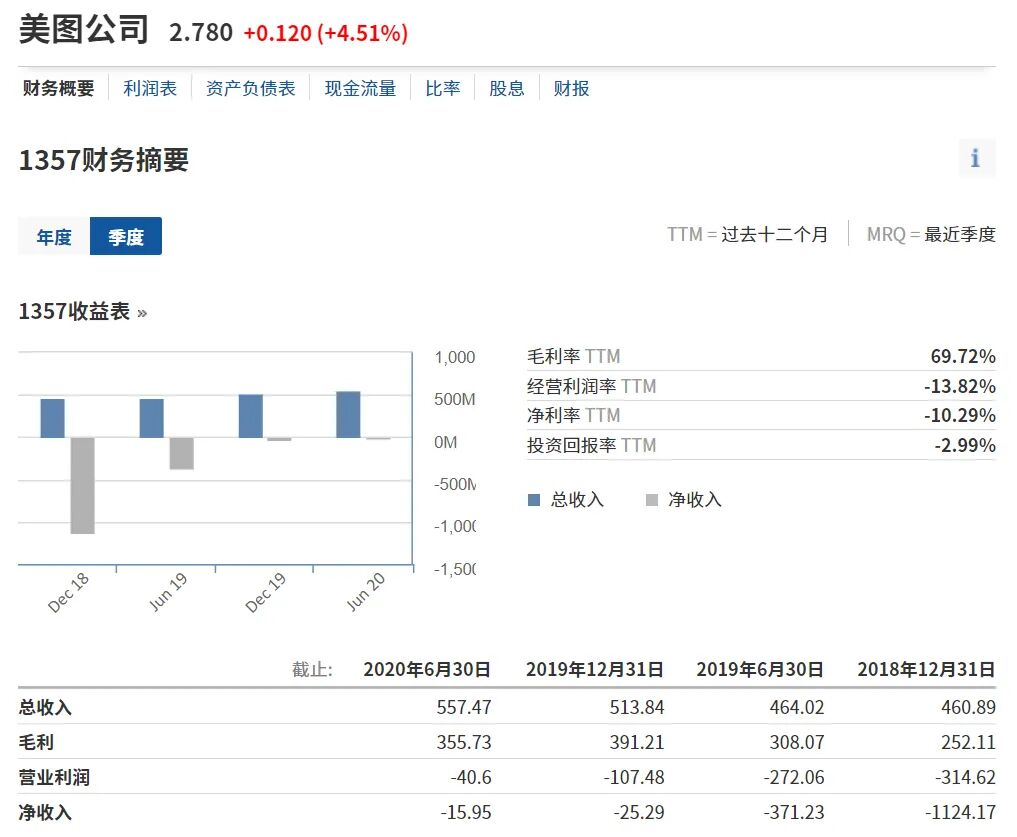The width and height of the screenshot is (1017, 837).
Task: Click the 净收入 row label in table
Action: [x=45, y=812]
